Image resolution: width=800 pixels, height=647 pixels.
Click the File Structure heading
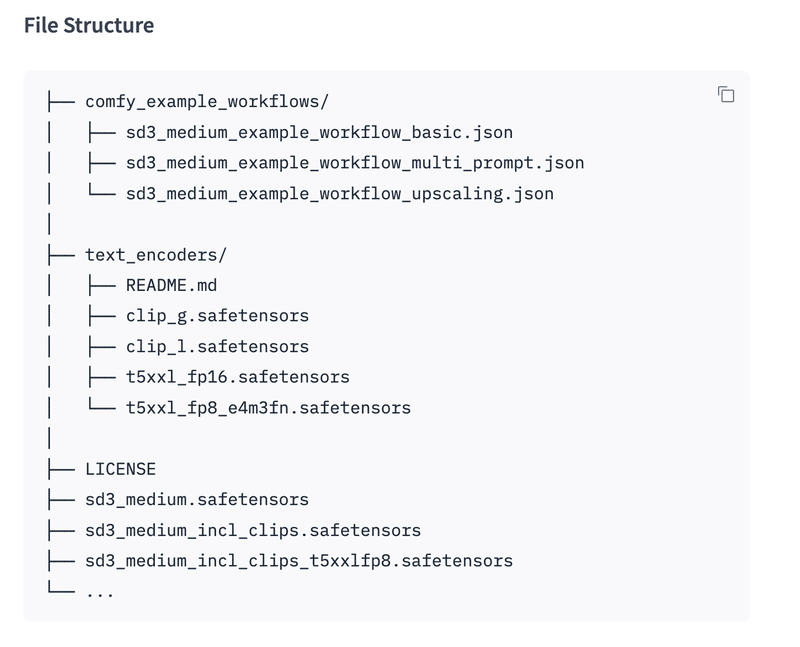89,25
